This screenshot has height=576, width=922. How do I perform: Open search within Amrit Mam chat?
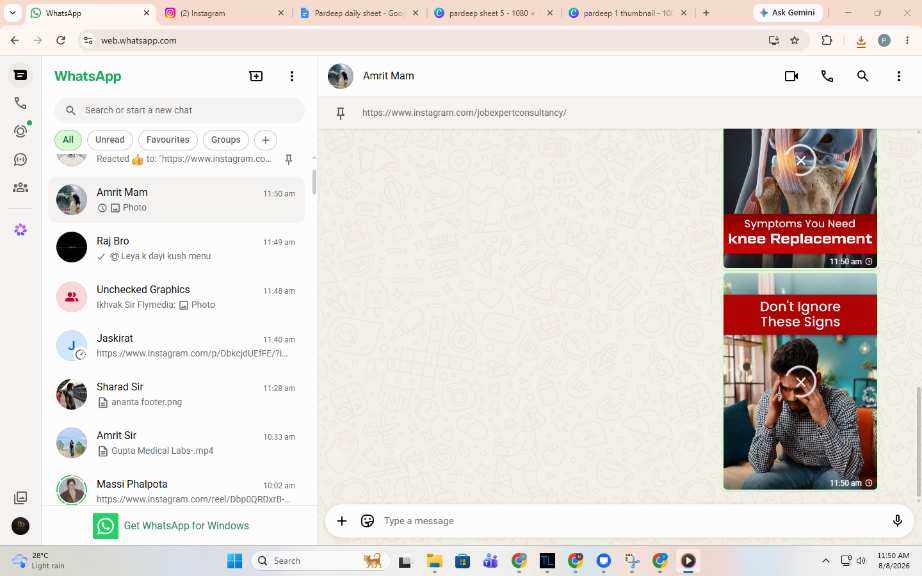pos(863,76)
